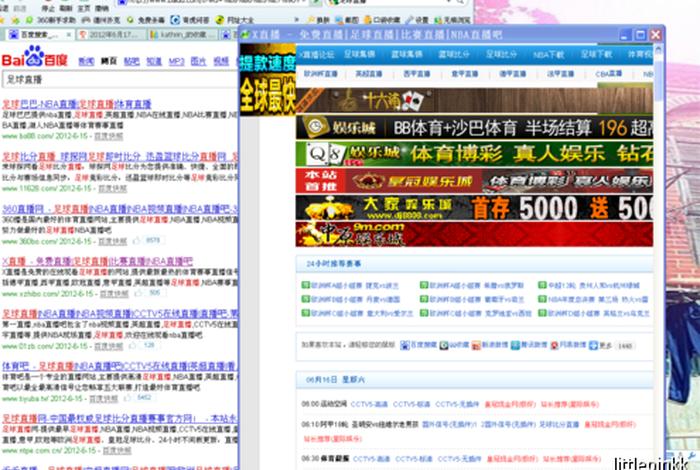Open the 足球巴巴-NBA直播 search result
The width and height of the screenshot is (700, 470).
click(77, 104)
